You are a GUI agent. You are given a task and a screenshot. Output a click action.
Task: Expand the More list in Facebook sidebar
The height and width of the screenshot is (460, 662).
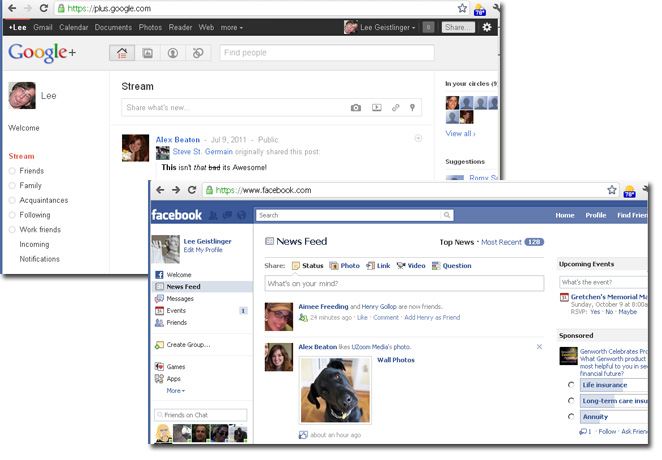click(x=176, y=391)
